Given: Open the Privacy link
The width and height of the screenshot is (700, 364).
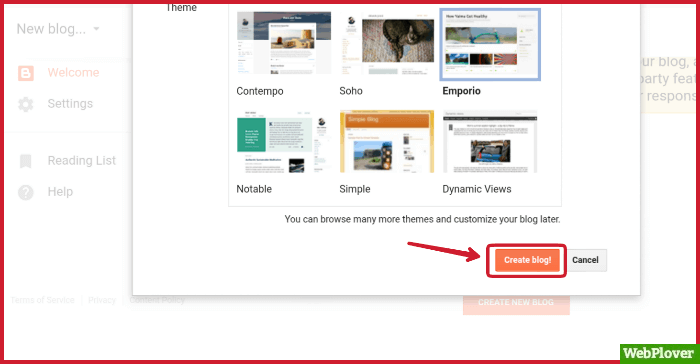Looking at the screenshot, I should [x=102, y=300].
